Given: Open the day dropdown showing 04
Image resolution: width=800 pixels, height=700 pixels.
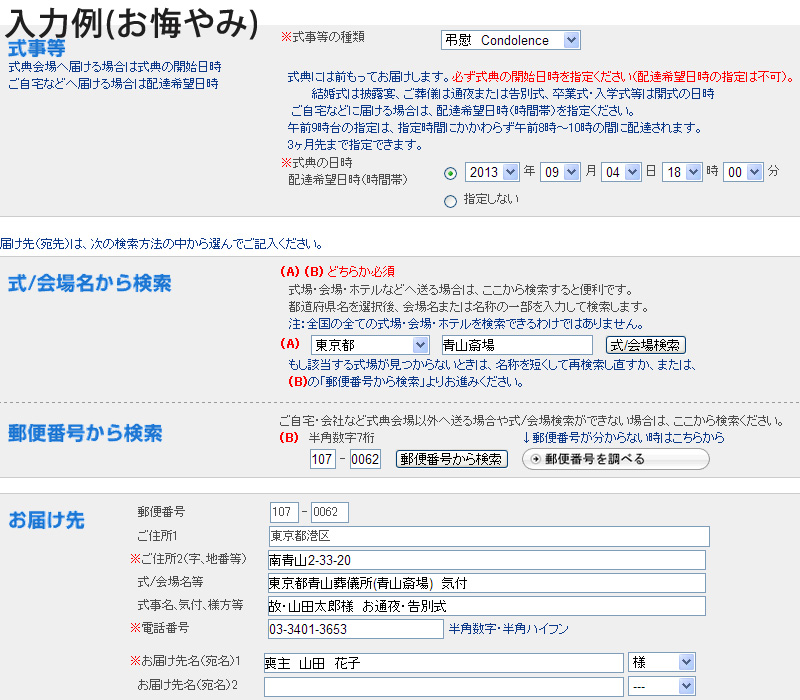Looking at the screenshot, I should click(621, 172).
